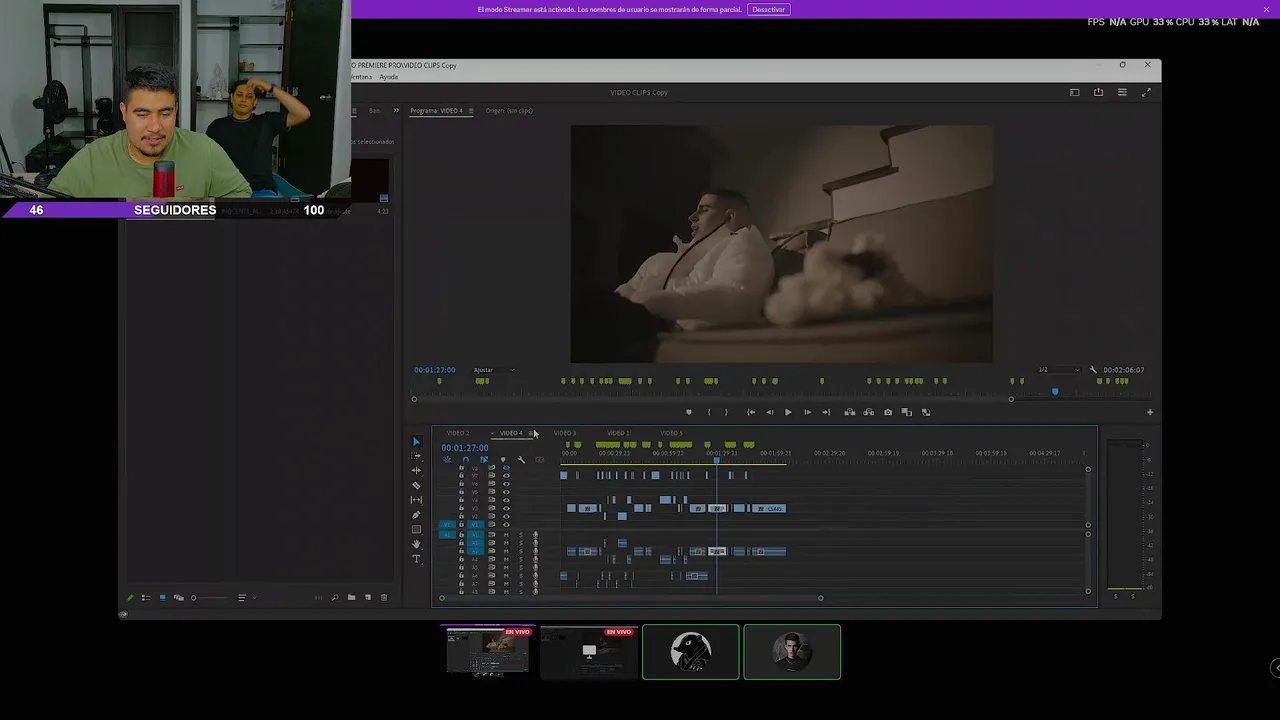The width and height of the screenshot is (1280, 720).
Task: Close the VIDEO 4 sequence tab
Action: [492, 433]
